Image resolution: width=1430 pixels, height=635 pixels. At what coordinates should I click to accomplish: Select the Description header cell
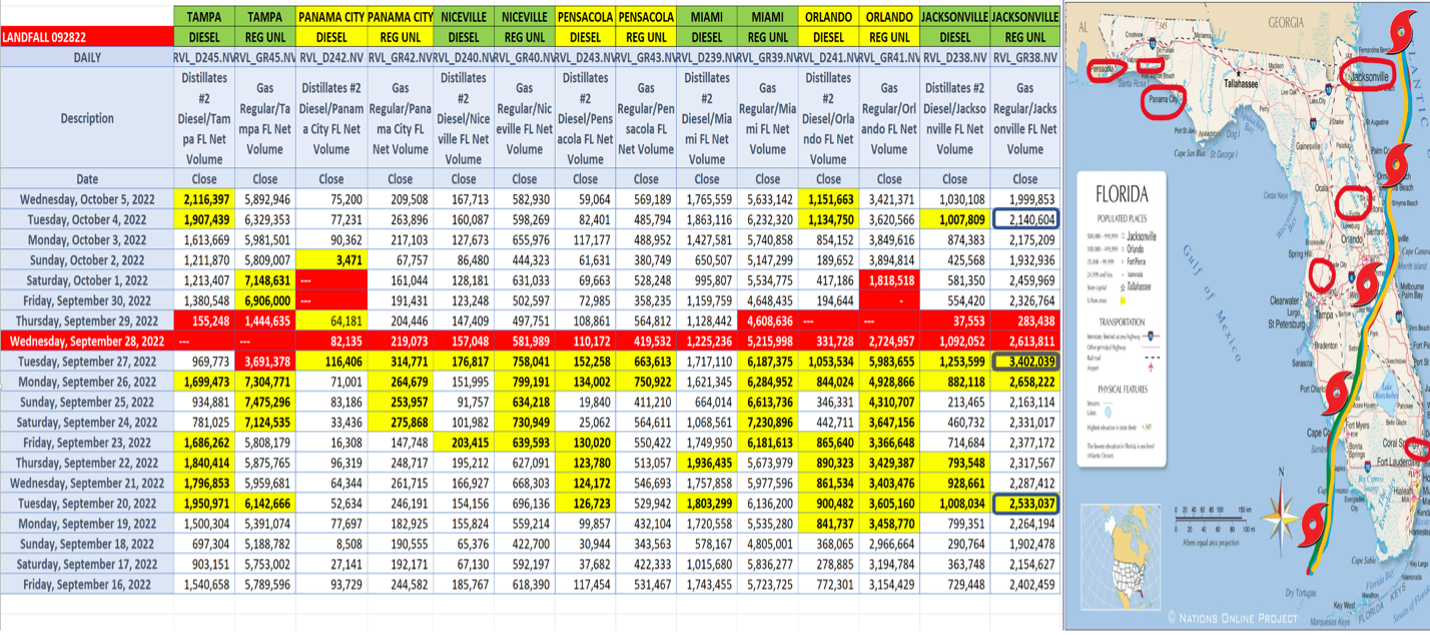(87, 119)
